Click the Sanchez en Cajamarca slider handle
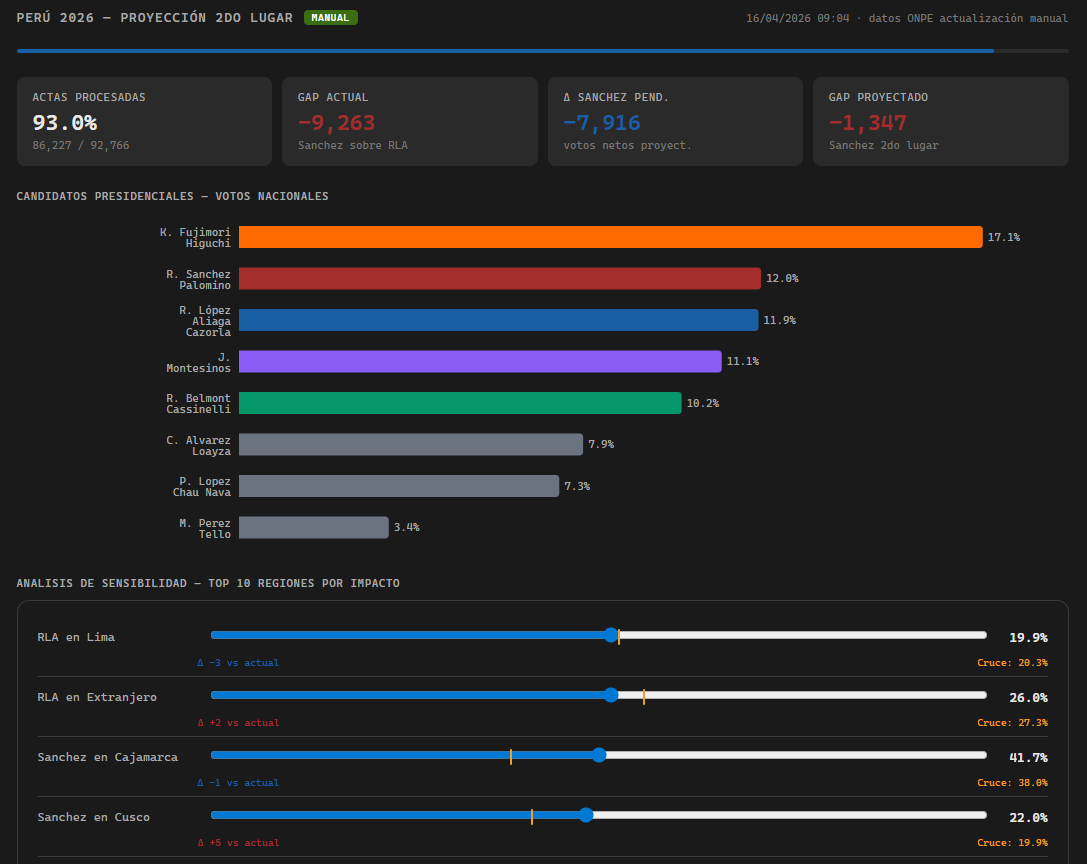 599,755
